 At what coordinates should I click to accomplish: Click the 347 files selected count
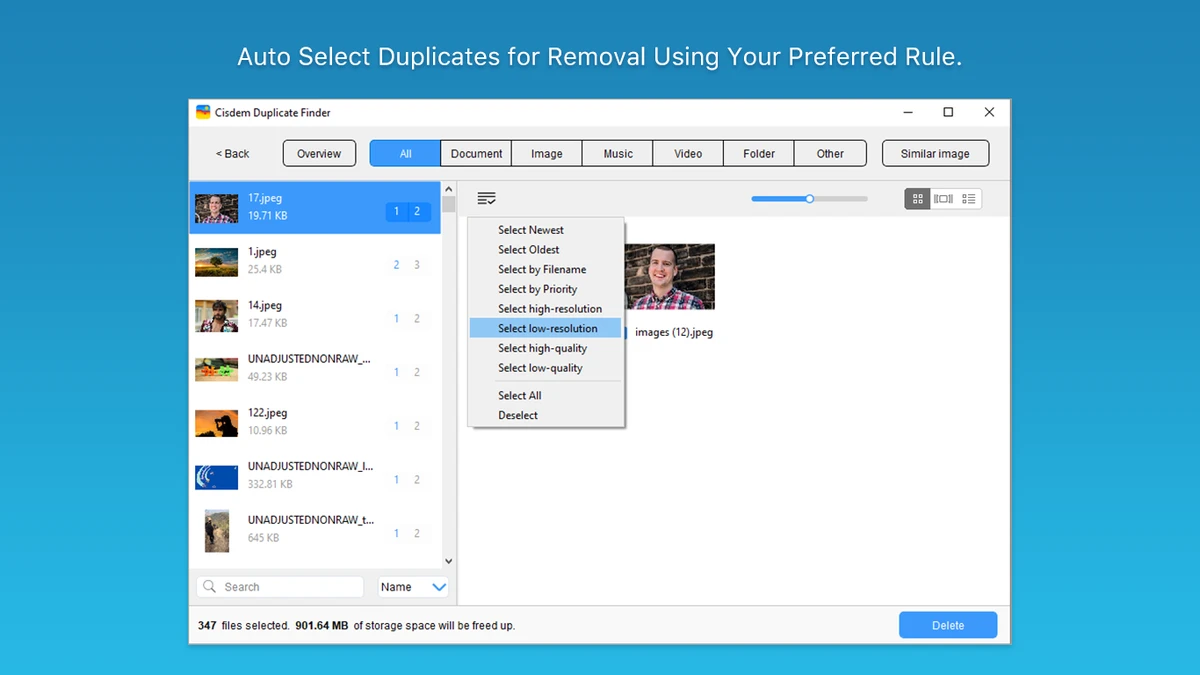tap(243, 626)
